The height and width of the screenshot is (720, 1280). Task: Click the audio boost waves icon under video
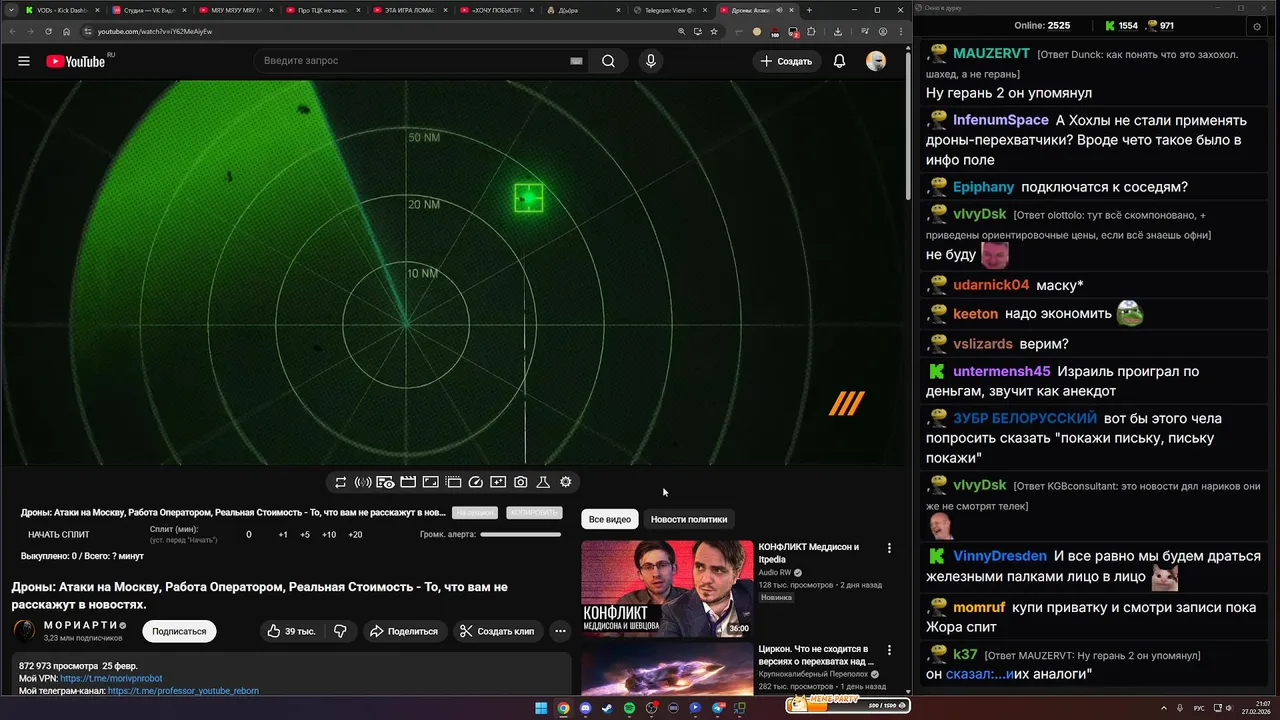[x=363, y=482]
